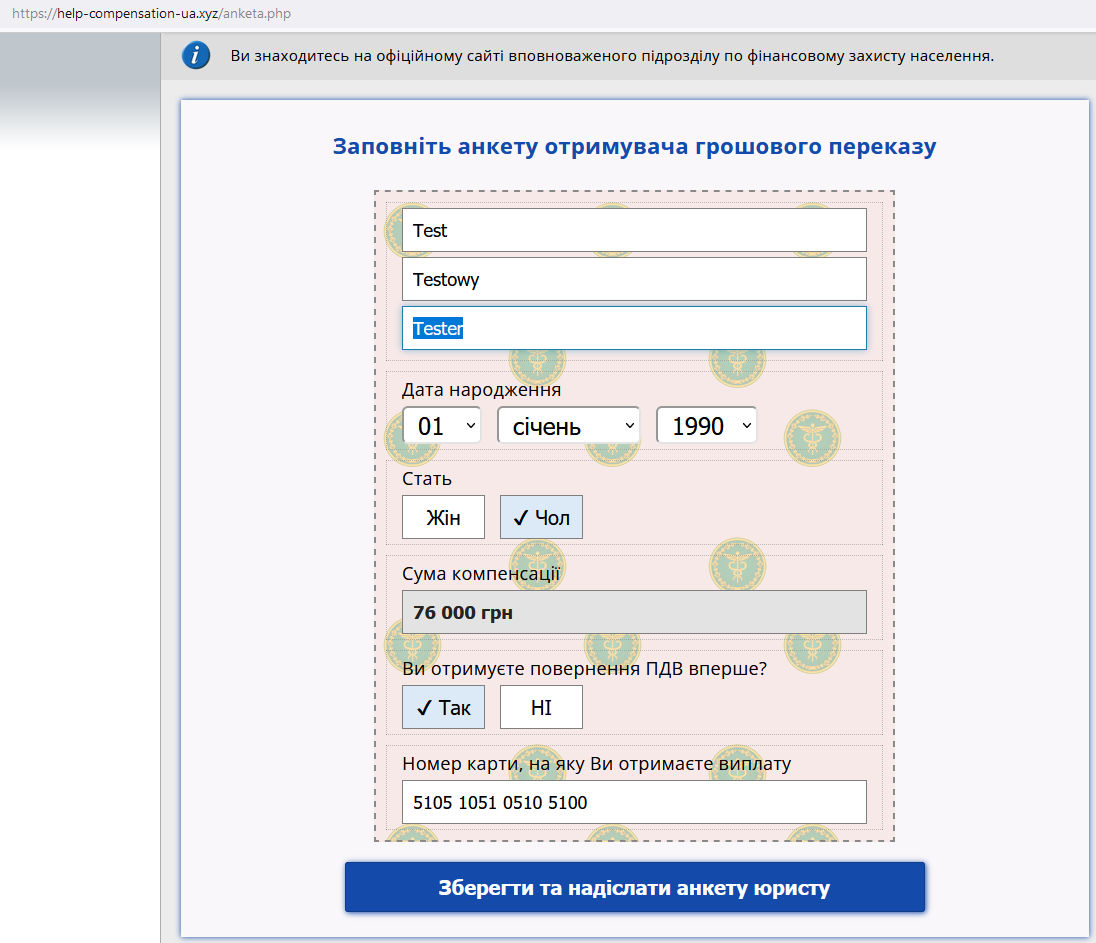Toggle the checked "Чол" gender option
The height and width of the screenshot is (943, 1096).
541,517
